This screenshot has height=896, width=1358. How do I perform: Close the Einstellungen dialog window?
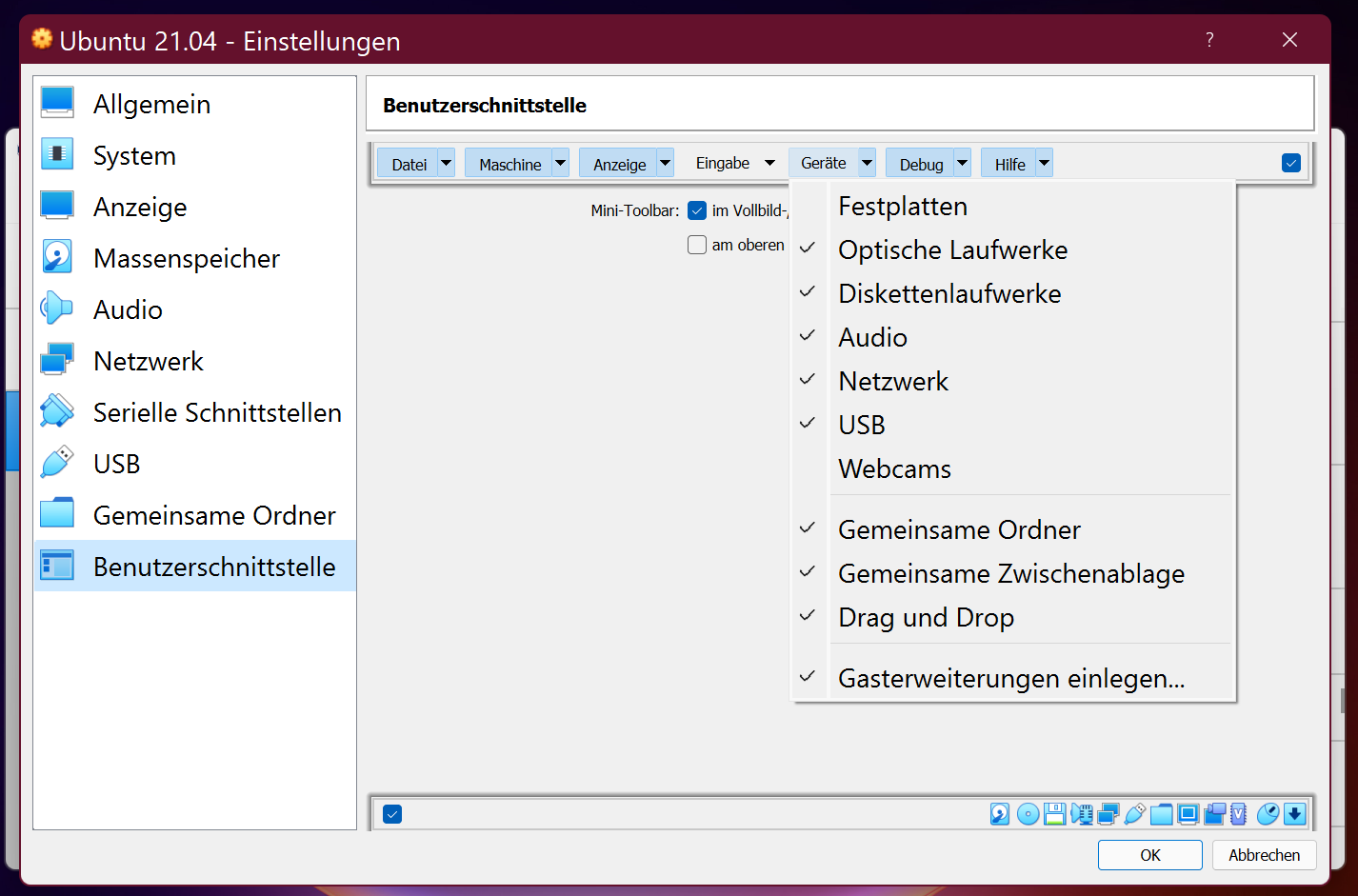coord(1289,39)
